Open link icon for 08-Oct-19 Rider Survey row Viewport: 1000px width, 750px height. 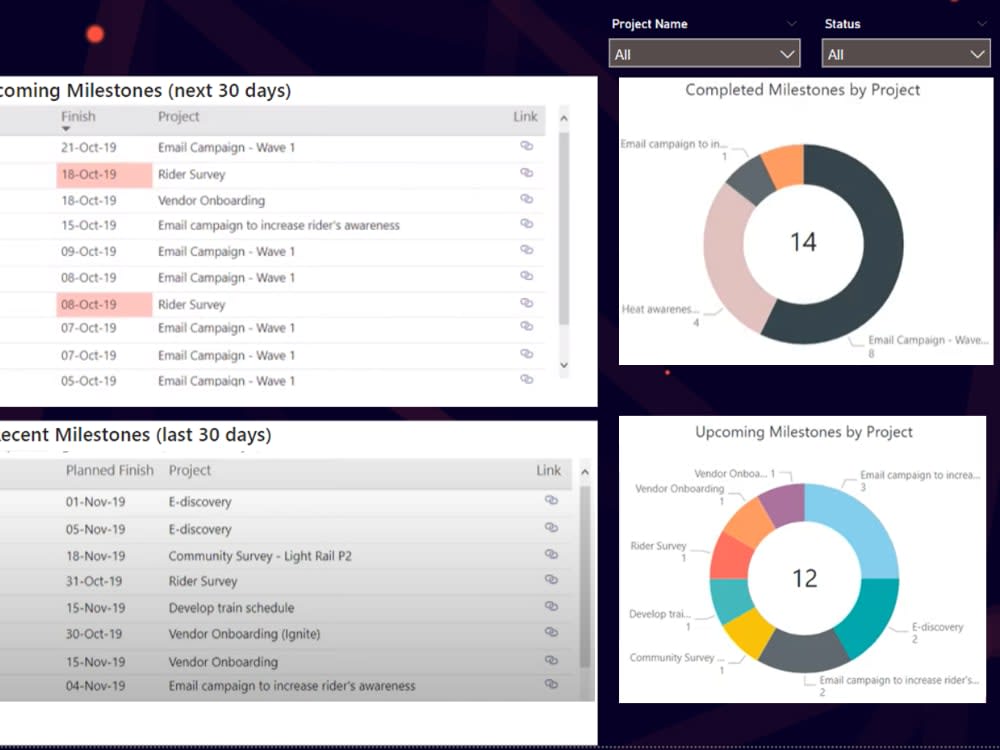(x=526, y=303)
